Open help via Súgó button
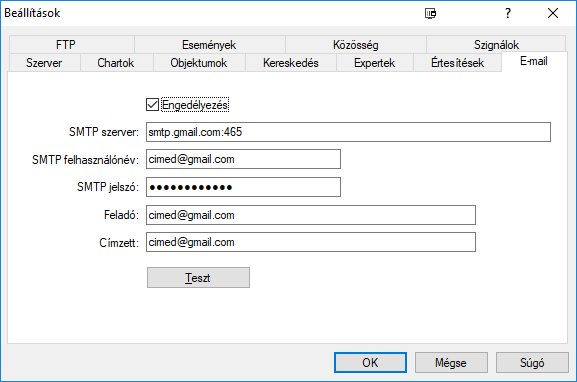The width and height of the screenshot is (577, 382). coord(532,362)
